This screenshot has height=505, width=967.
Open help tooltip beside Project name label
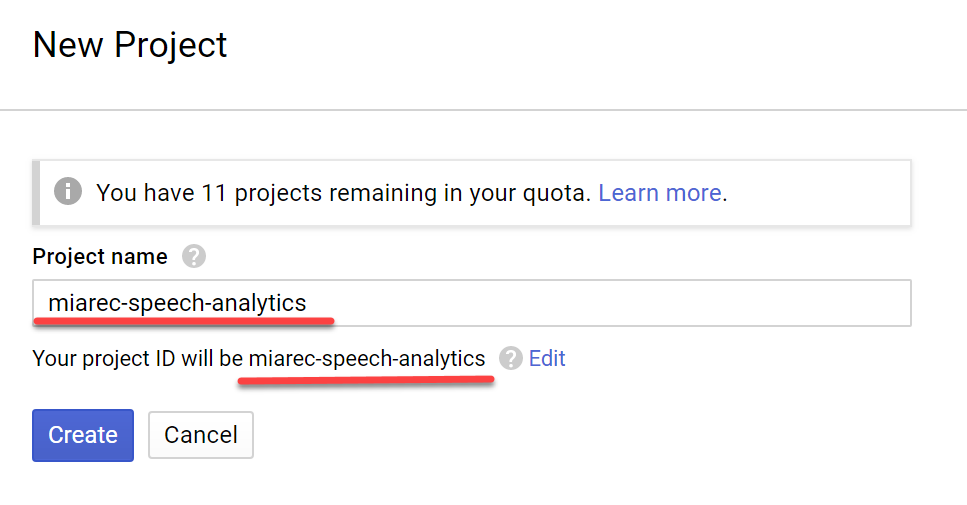tap(194, 256)
